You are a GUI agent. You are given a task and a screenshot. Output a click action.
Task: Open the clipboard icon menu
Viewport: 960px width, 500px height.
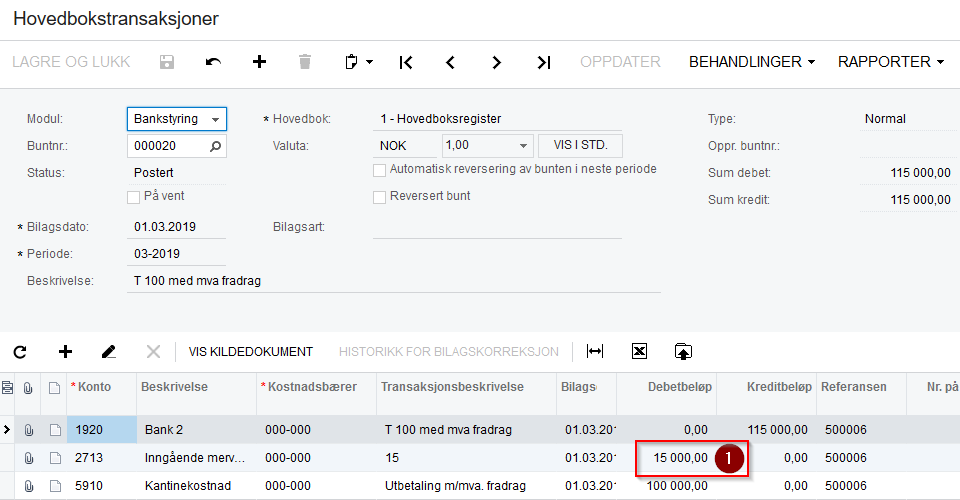(358, 62)
